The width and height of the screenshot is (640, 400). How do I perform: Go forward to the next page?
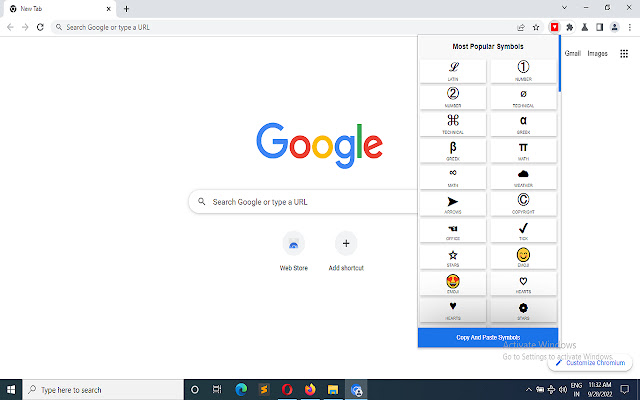coord(25,27)
